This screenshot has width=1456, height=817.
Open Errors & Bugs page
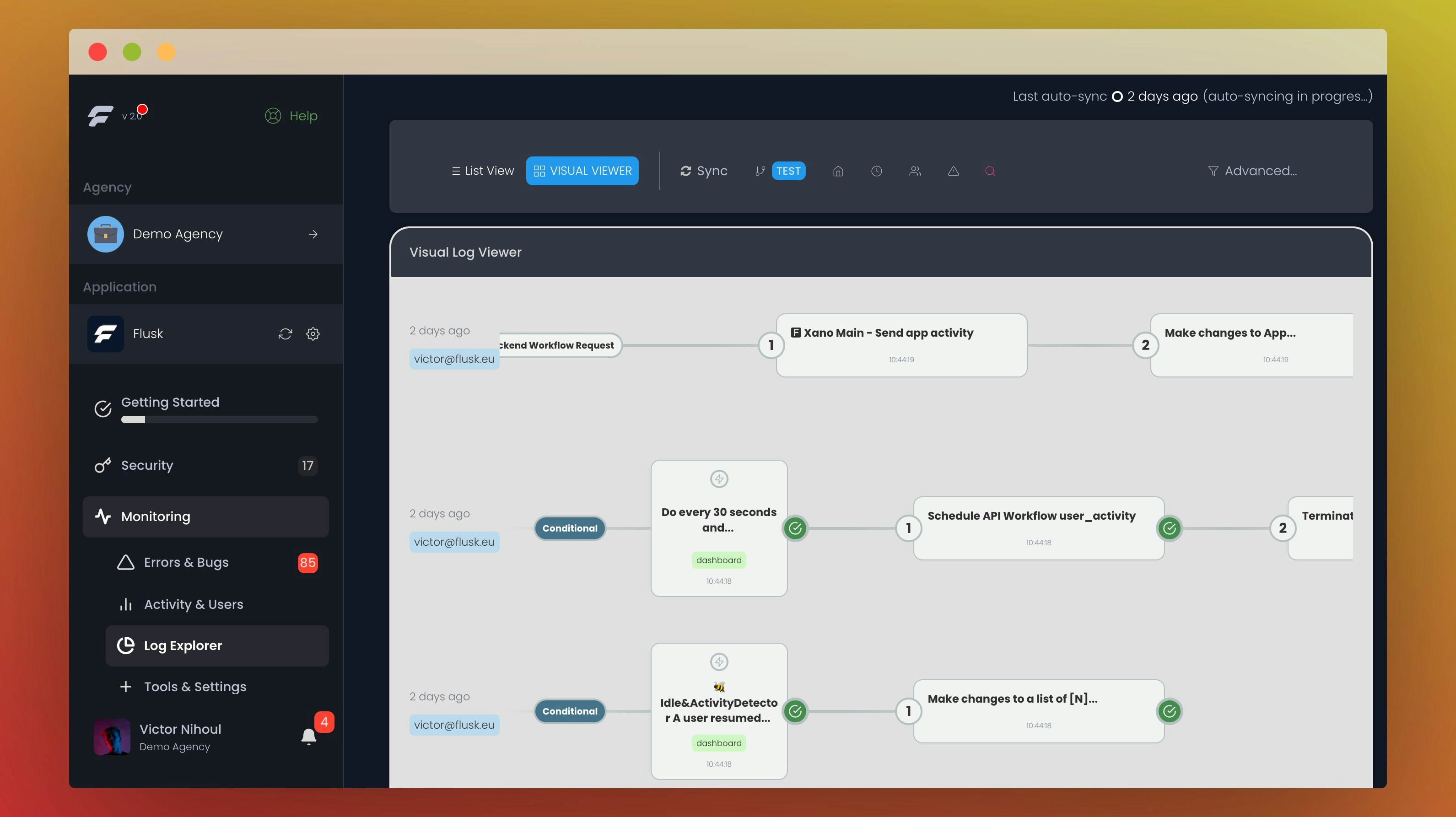click(x=217, y=562)
